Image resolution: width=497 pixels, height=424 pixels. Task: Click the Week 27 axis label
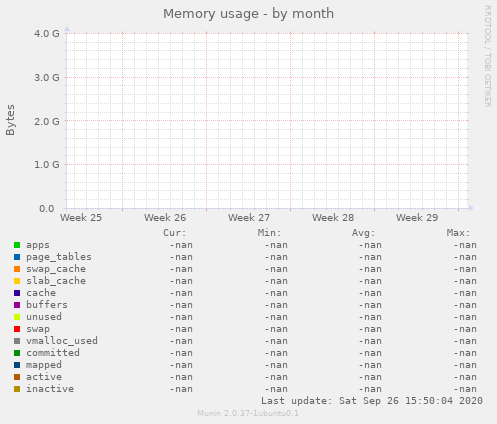[x=249, y=218]
